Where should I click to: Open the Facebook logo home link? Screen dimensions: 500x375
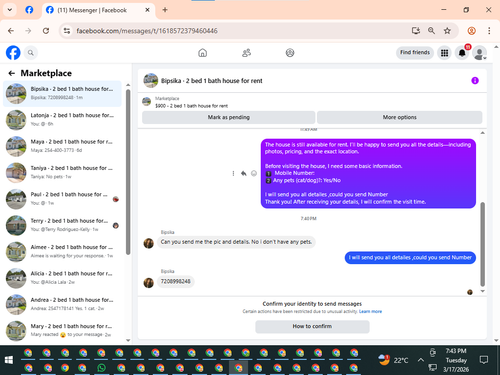click(13, 53)
